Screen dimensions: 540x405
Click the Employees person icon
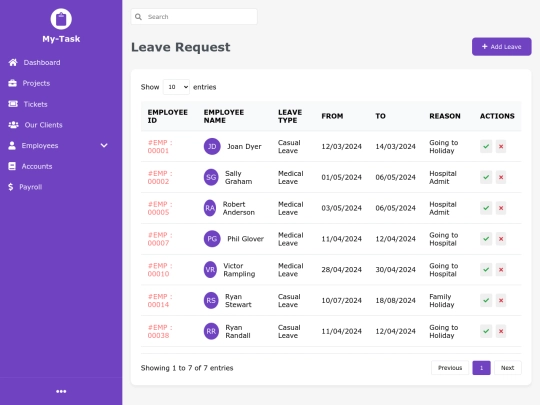[12, 145]
